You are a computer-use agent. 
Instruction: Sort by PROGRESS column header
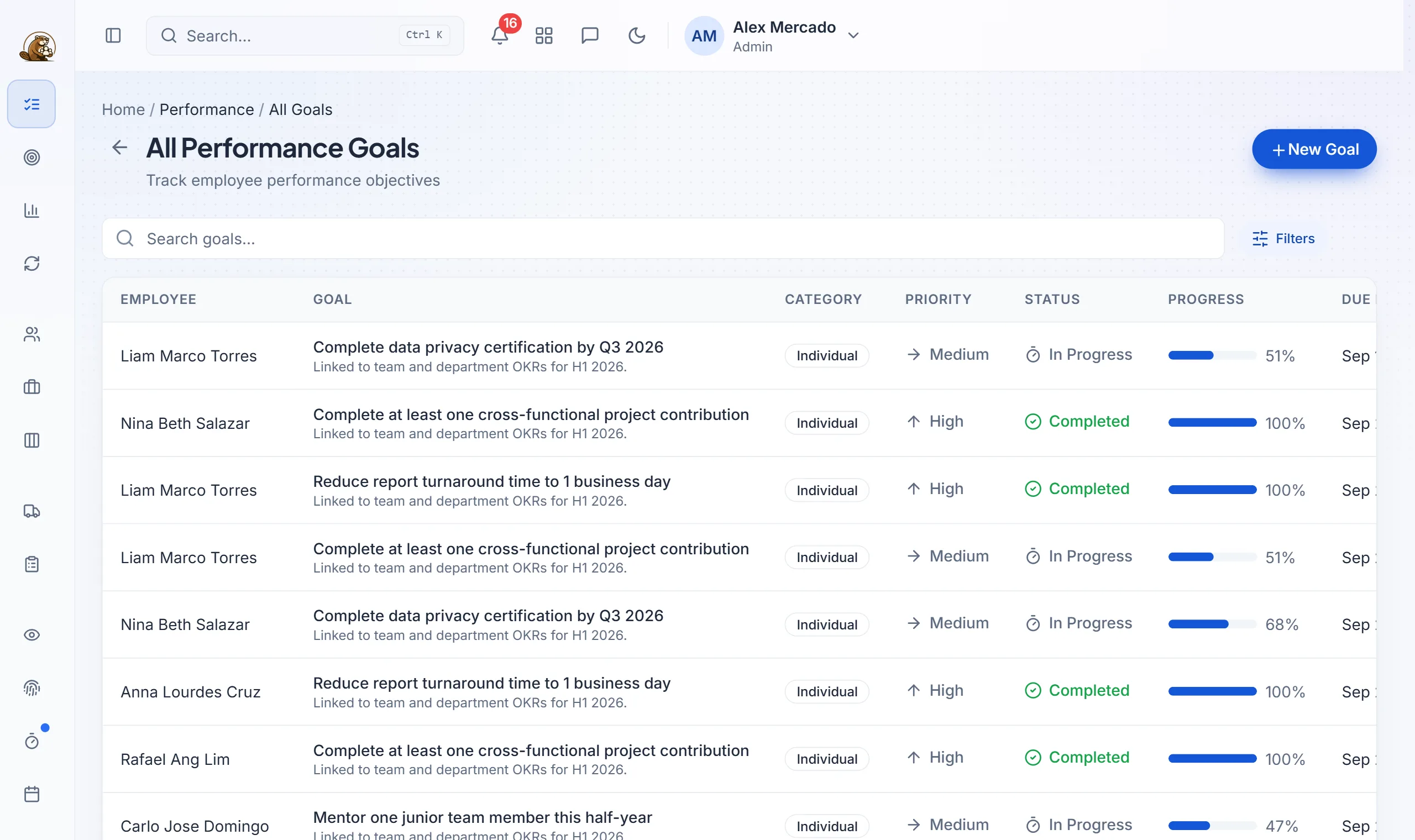1206,299
